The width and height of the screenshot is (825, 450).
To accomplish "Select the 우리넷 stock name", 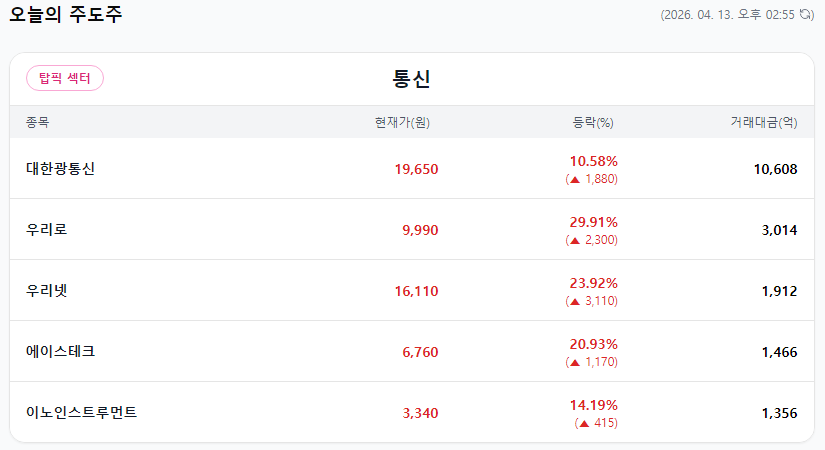I will [x=46, y=291].
